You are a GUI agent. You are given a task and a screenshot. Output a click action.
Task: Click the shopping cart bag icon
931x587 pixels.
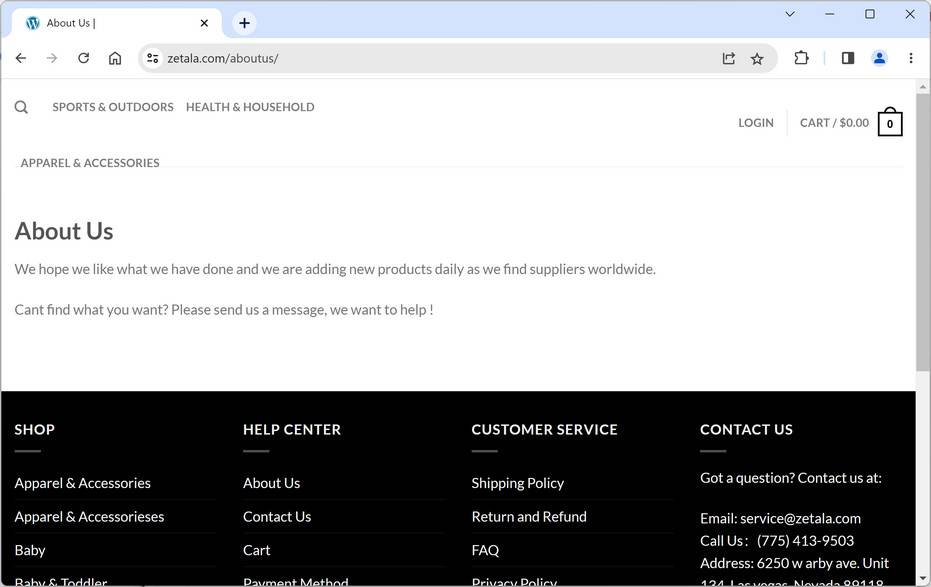[889, 122]
